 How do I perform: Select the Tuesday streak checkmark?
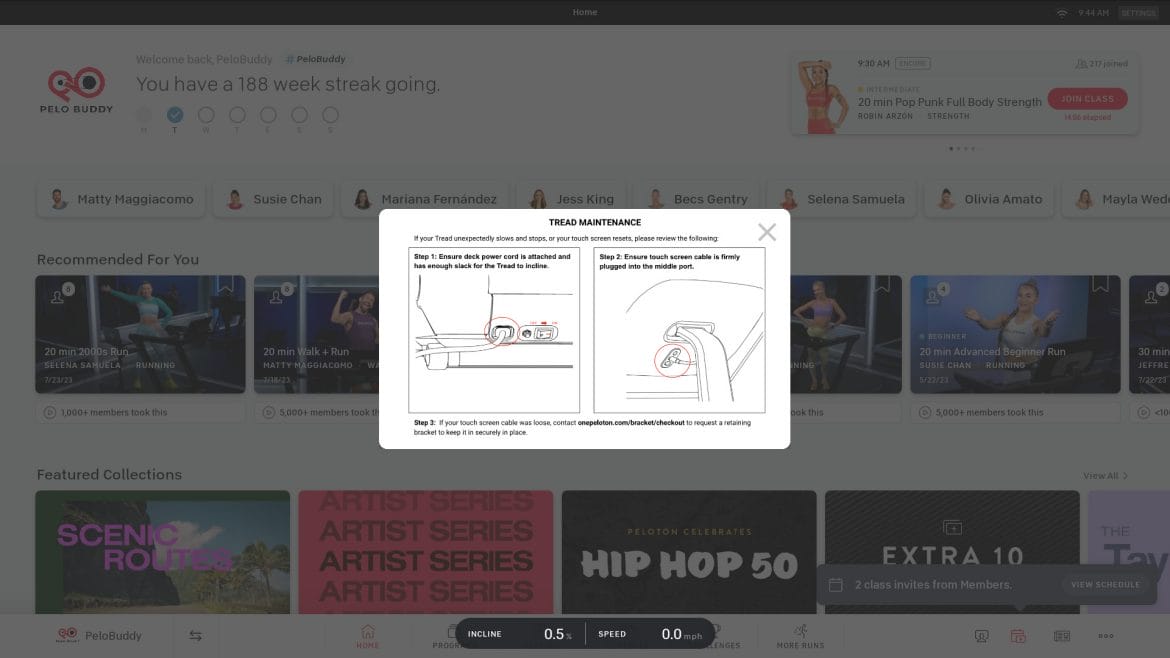click(x=175, y=115)
